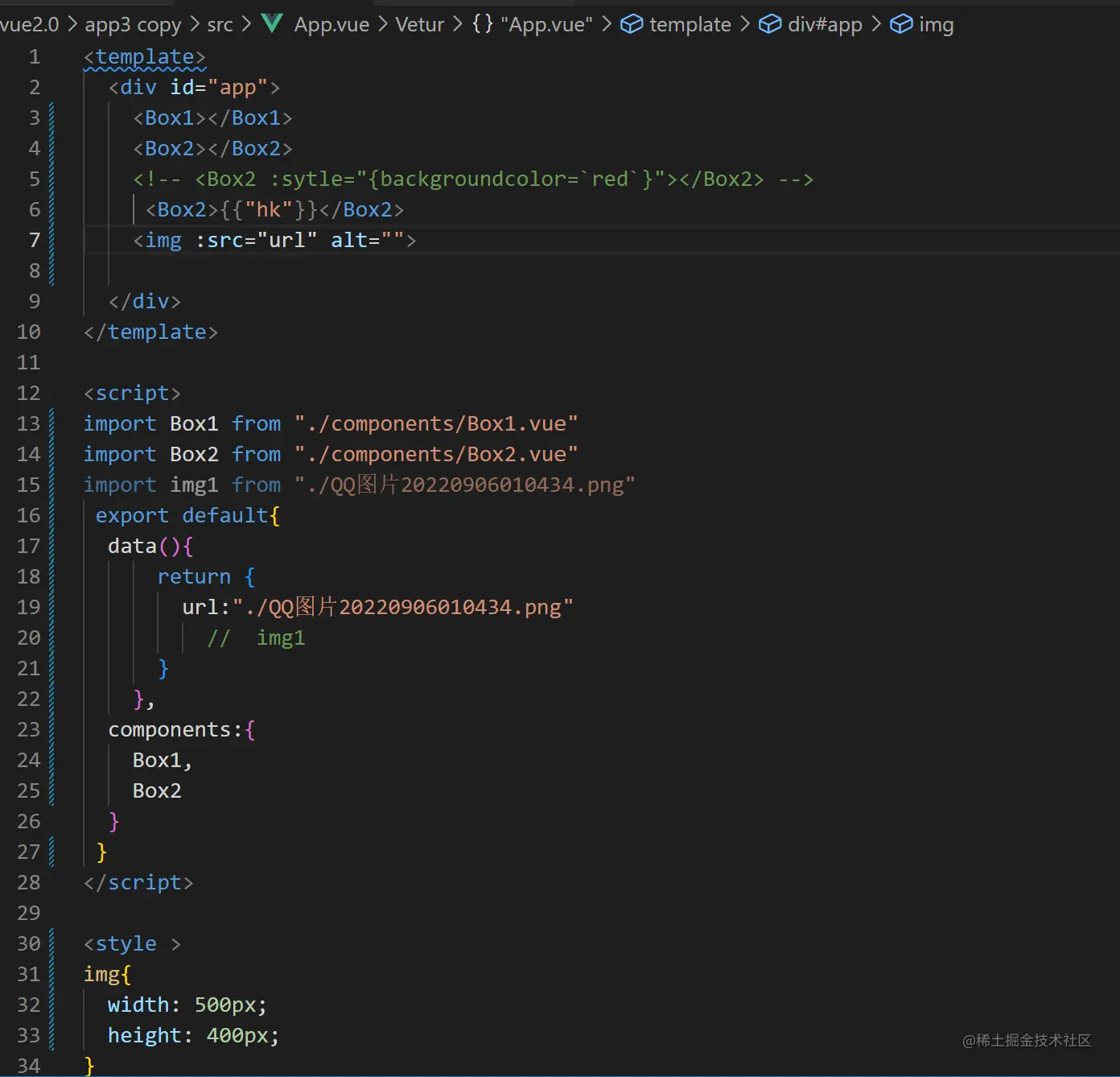Click the image path string on import line 15
The image size is (1120, 1077).
point(464,485)
